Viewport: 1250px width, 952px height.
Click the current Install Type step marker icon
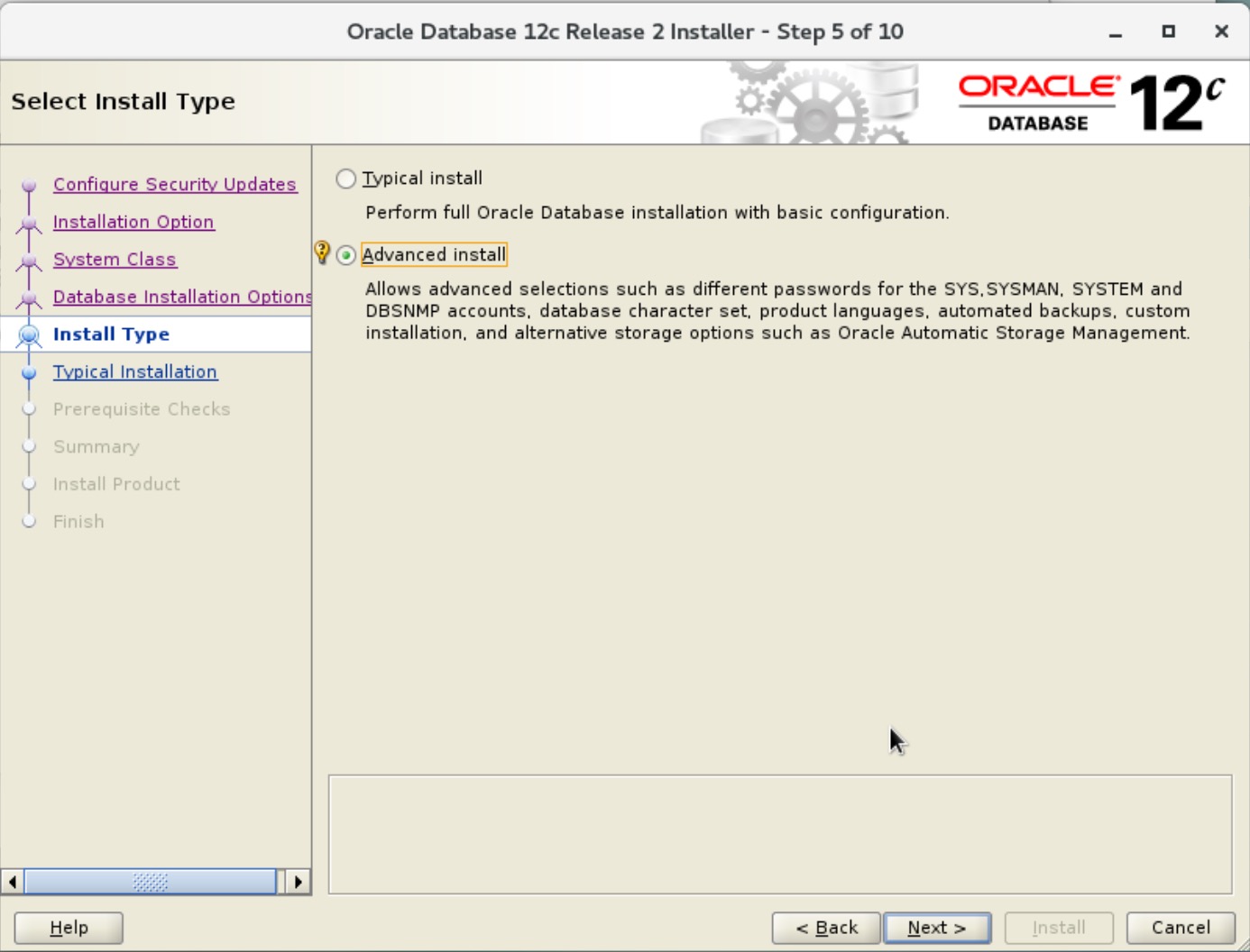(x=29, y=335)
